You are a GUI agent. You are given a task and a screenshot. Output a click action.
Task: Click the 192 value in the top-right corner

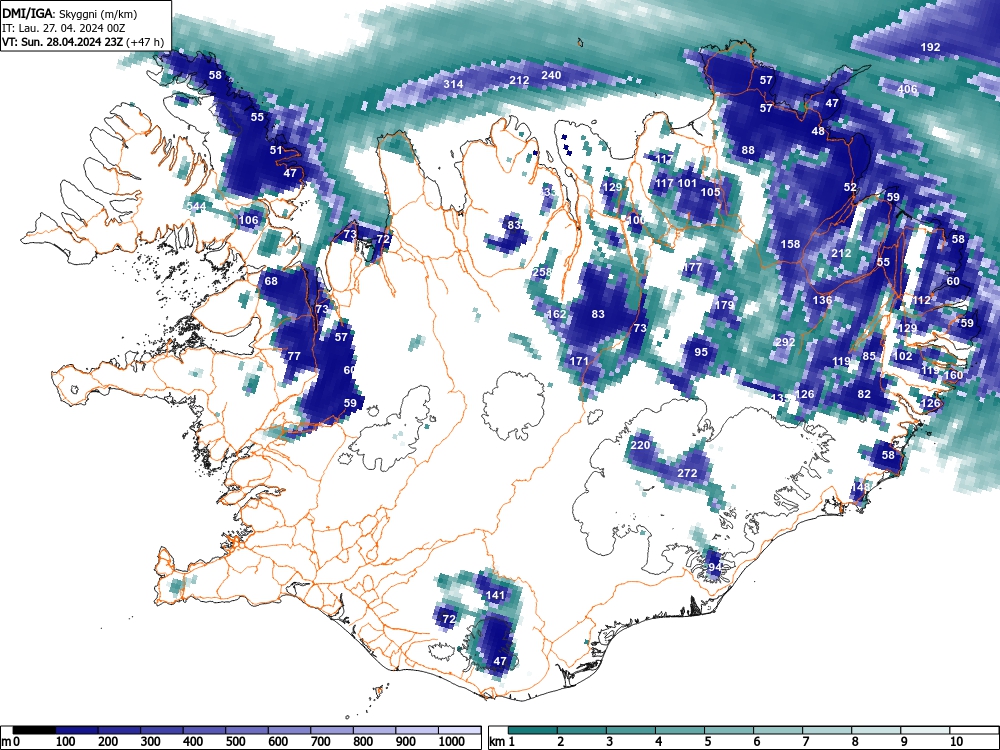[x=930, y=47]
